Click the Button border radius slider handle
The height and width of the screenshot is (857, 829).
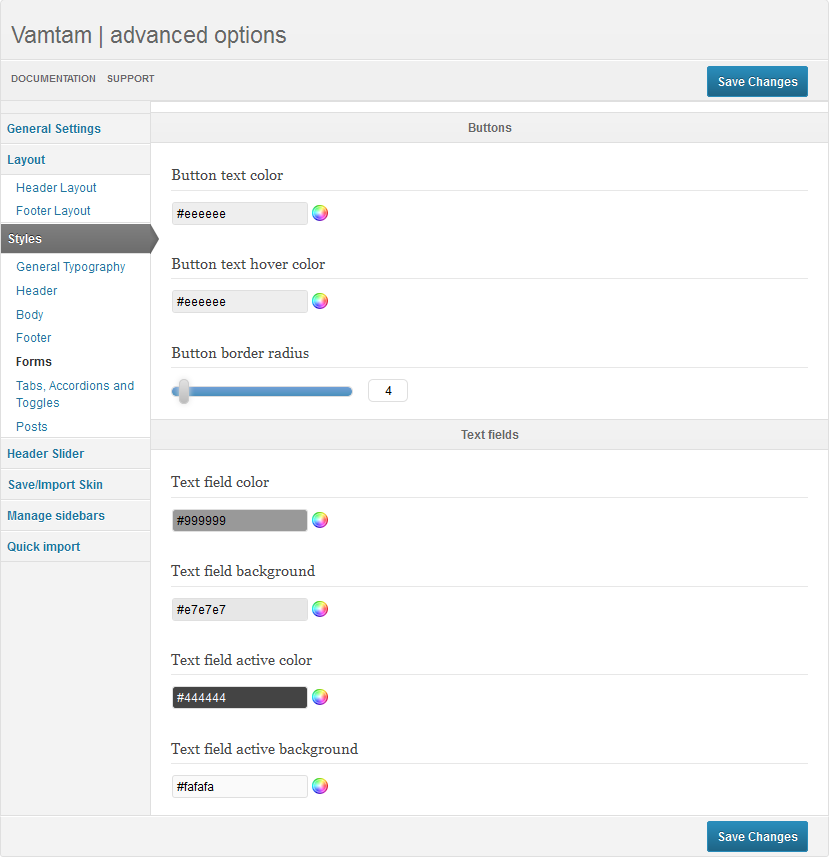[184, 391]
